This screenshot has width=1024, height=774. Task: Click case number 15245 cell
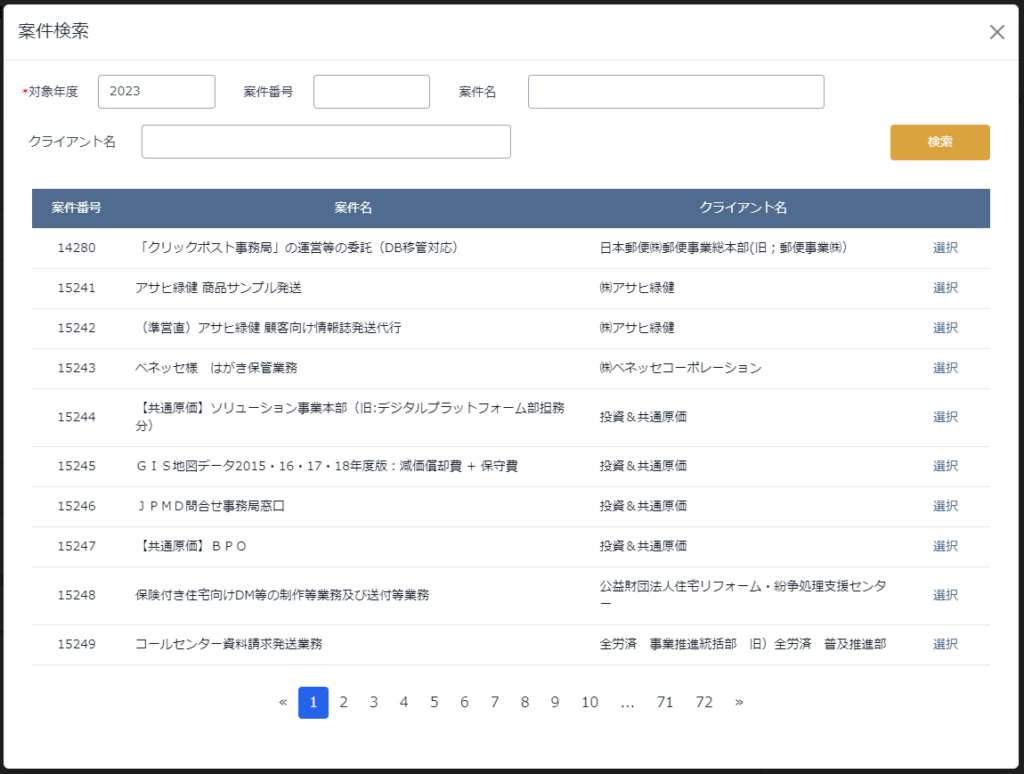[76, 466]
